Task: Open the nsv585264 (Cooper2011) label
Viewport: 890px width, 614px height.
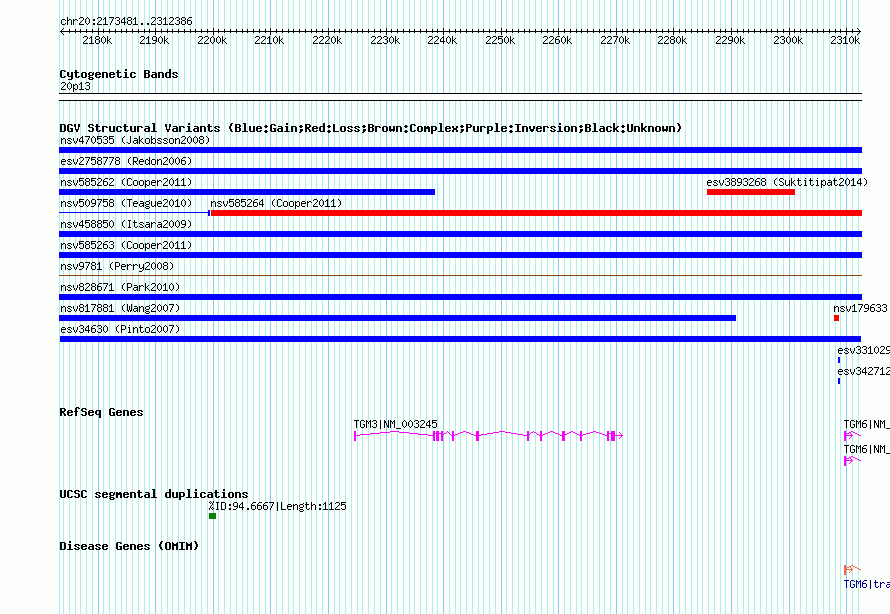Action: 276,203
